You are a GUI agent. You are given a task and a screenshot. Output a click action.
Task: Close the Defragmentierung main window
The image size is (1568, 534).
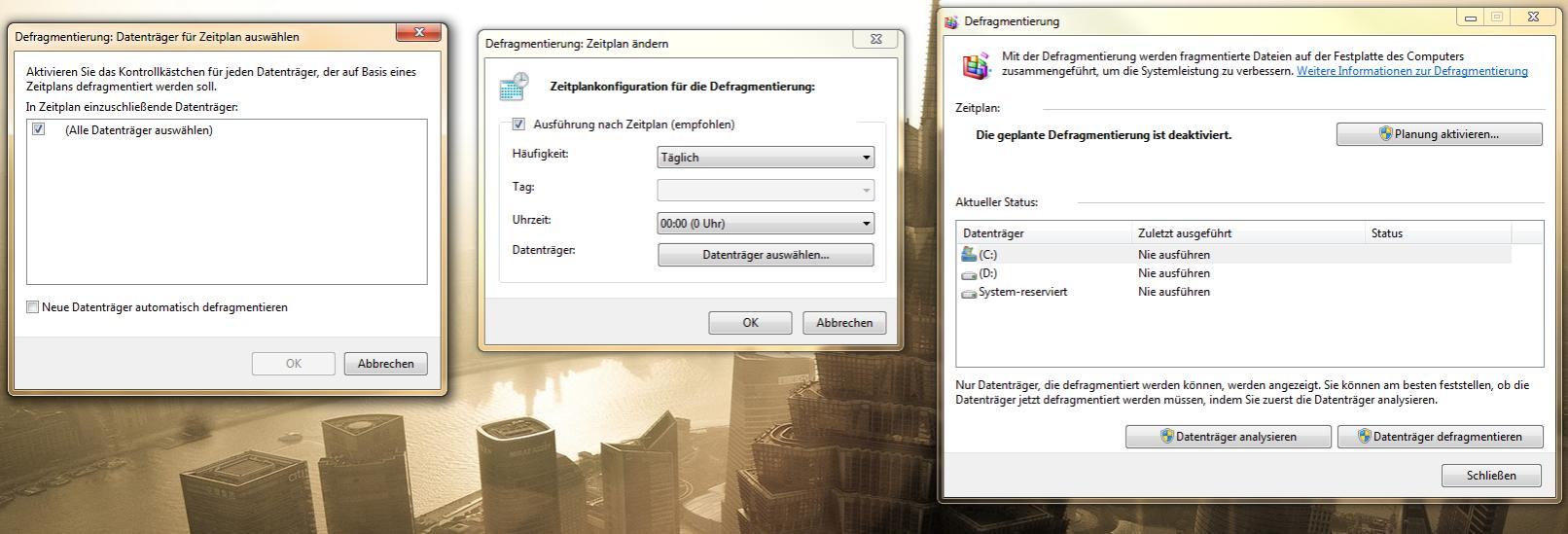coord(1533,18)
